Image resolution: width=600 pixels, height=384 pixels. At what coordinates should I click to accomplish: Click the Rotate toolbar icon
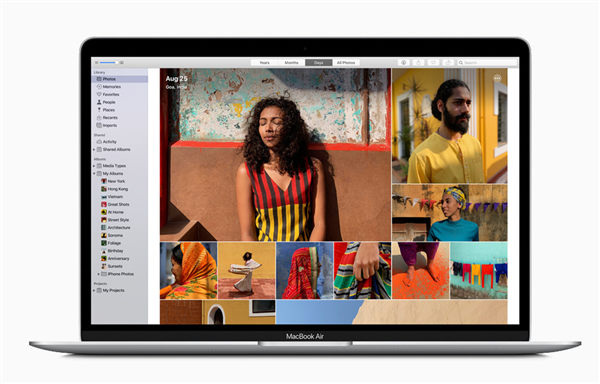pyautogui.click(x=448, y=63)
